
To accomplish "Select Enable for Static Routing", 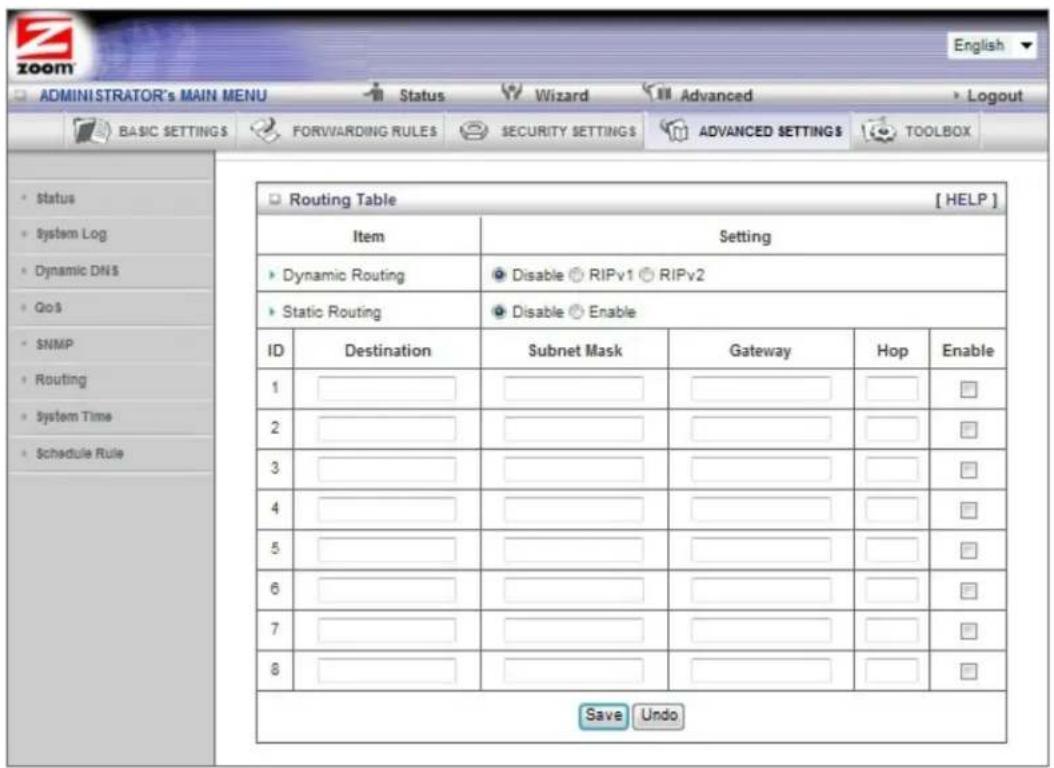I will pyautogui.click(x=576, y=312).
